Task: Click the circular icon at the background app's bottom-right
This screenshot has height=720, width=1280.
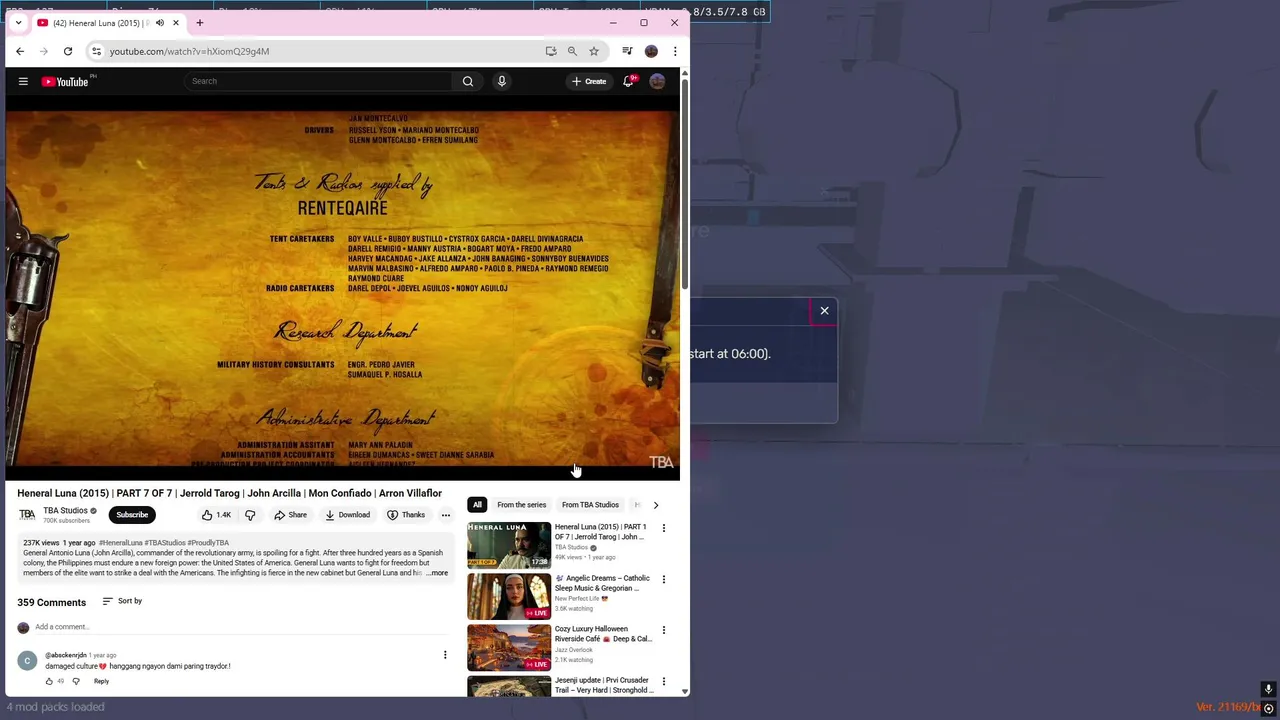Action: point(1268,708)
